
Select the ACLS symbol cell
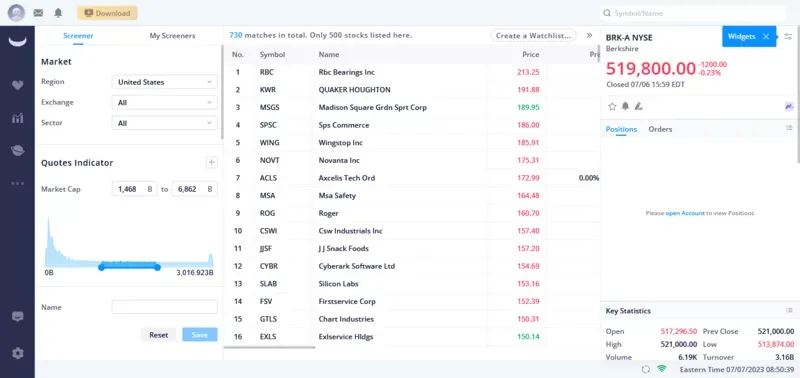[268, 178]
